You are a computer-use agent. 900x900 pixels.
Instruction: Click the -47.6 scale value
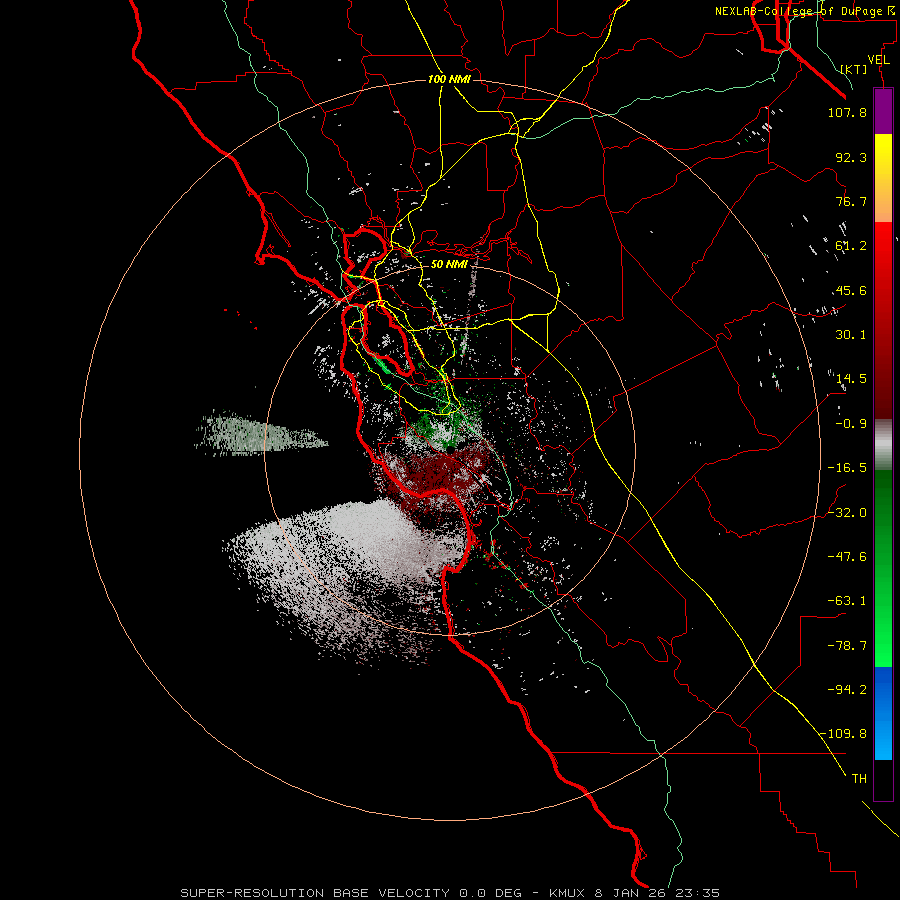pyautogui.click(x=847, y=557)
